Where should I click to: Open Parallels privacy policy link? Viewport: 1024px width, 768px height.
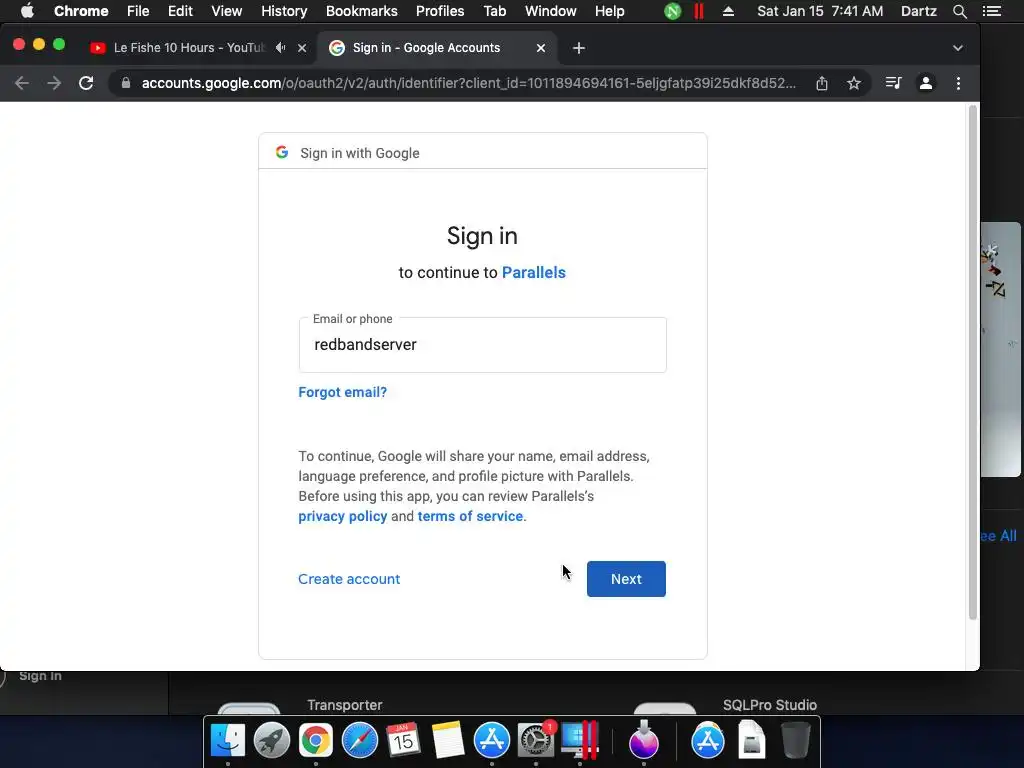point(342,516)
